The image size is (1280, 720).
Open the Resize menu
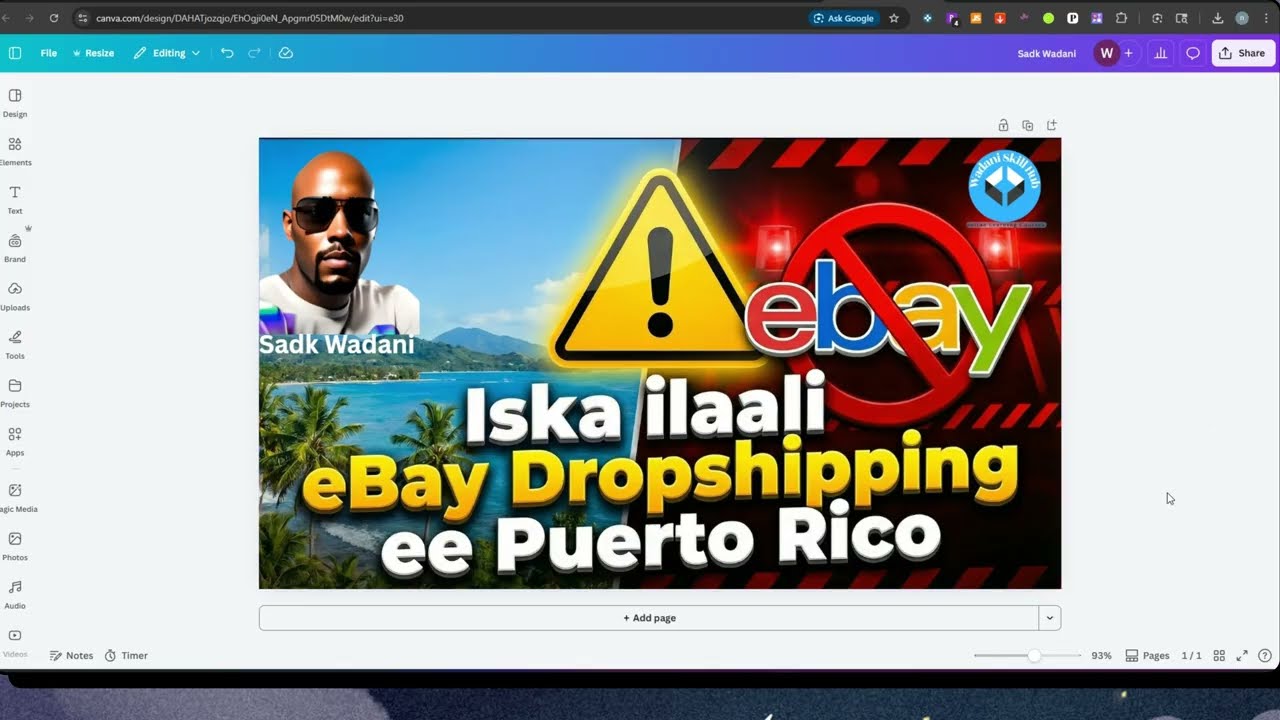point(93,53)
